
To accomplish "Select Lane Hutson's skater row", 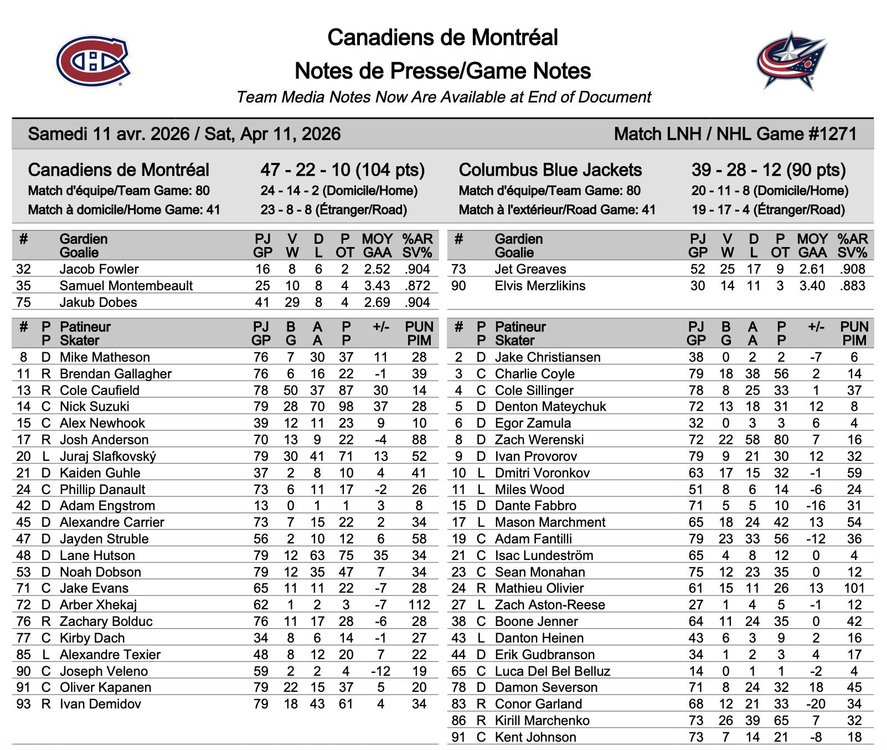I will coord(225,555).
